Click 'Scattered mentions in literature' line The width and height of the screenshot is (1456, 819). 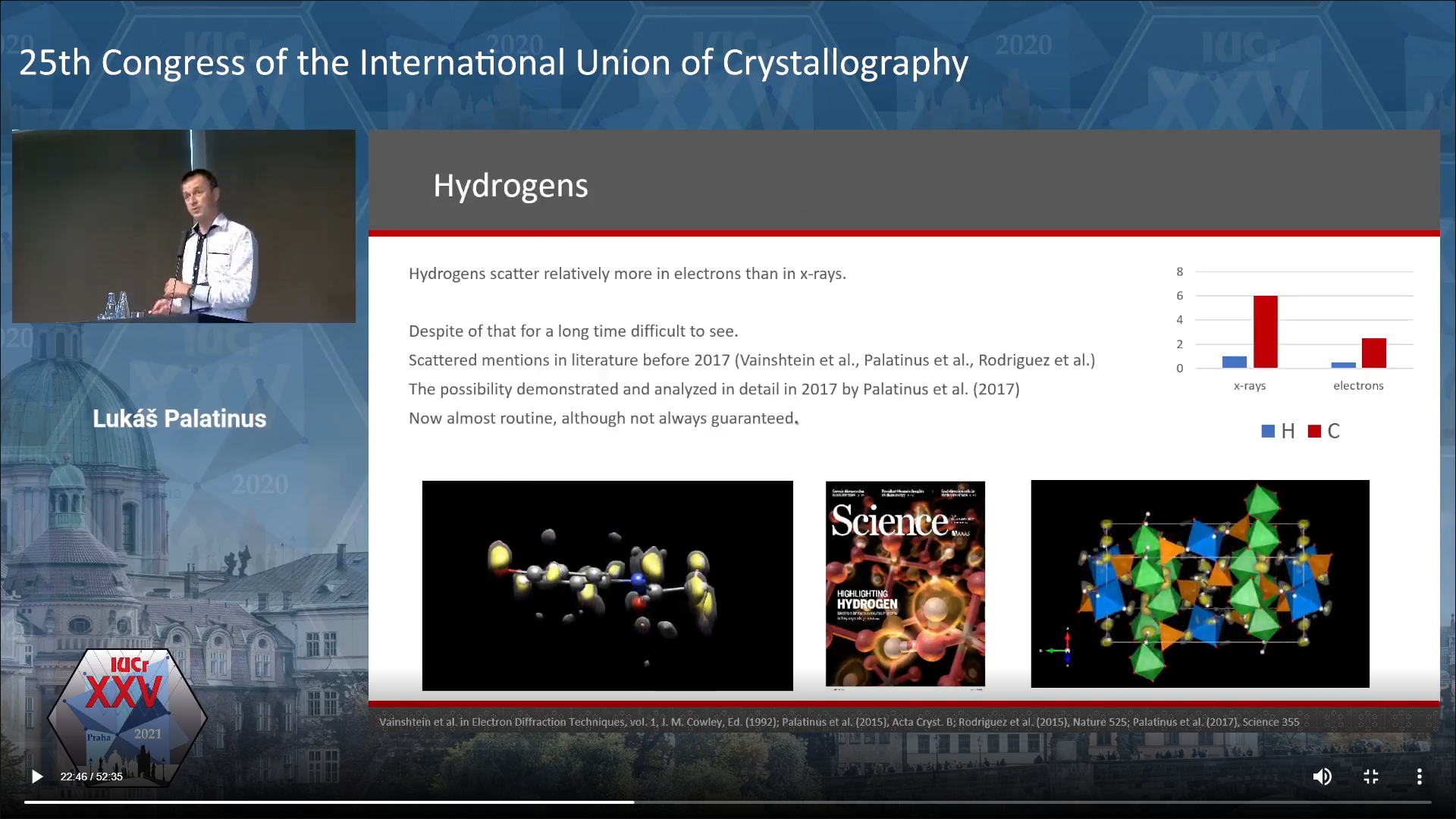click(752, 360)
